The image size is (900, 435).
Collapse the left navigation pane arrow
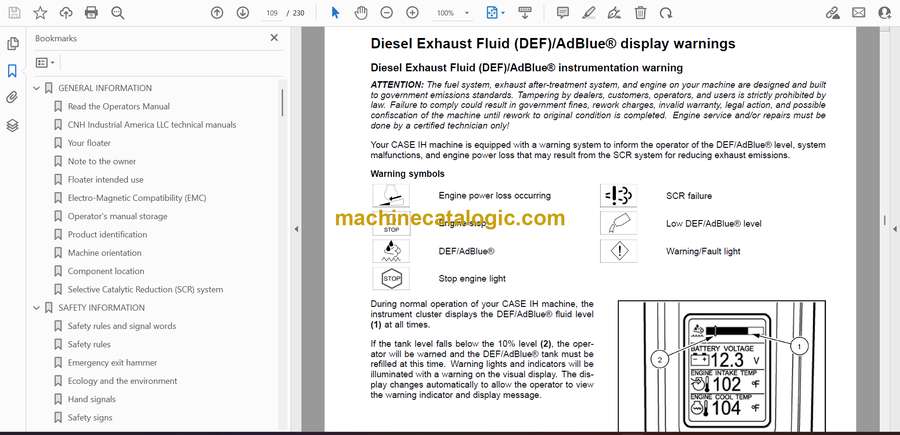296,229
